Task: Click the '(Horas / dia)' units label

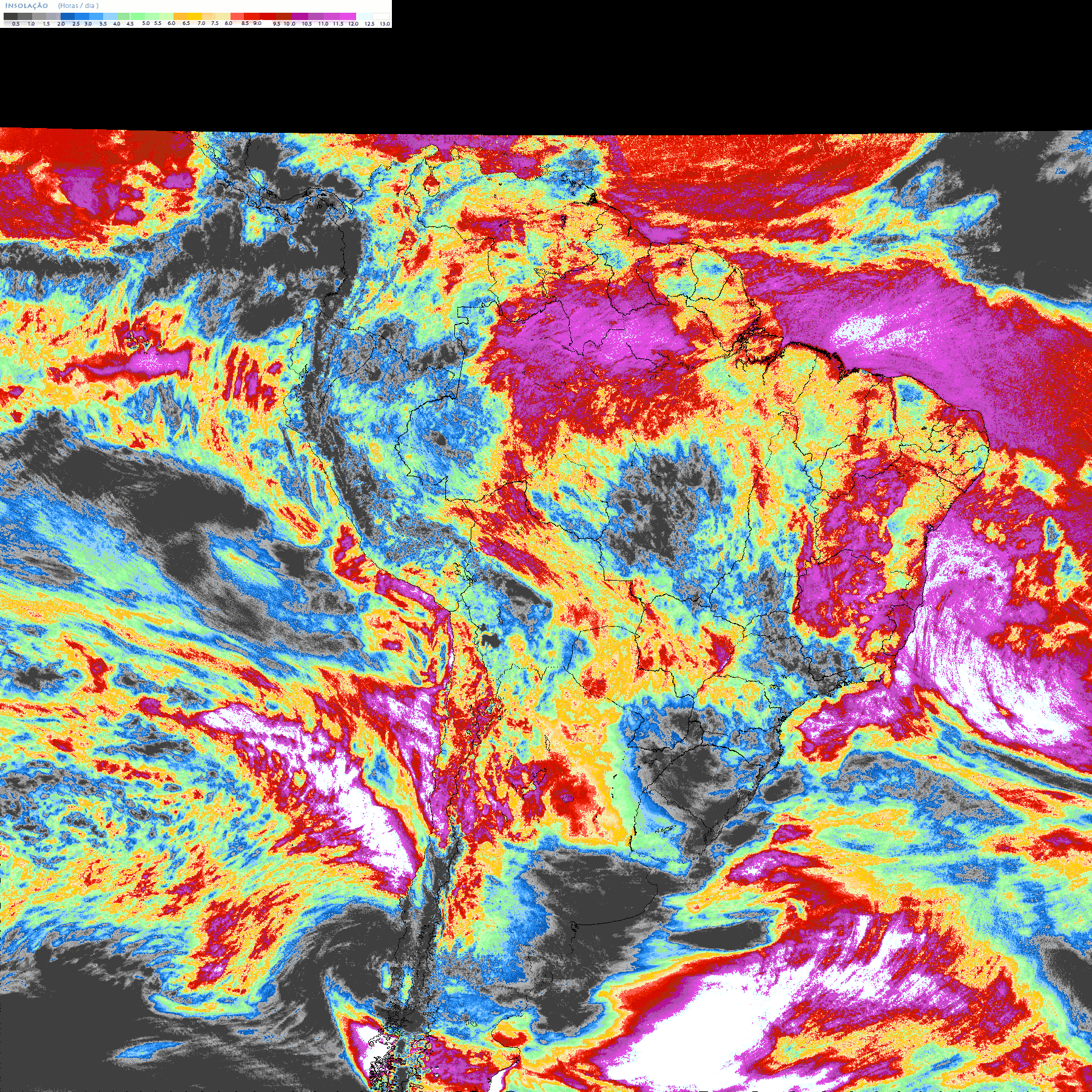Action: (x=78, y=6)
